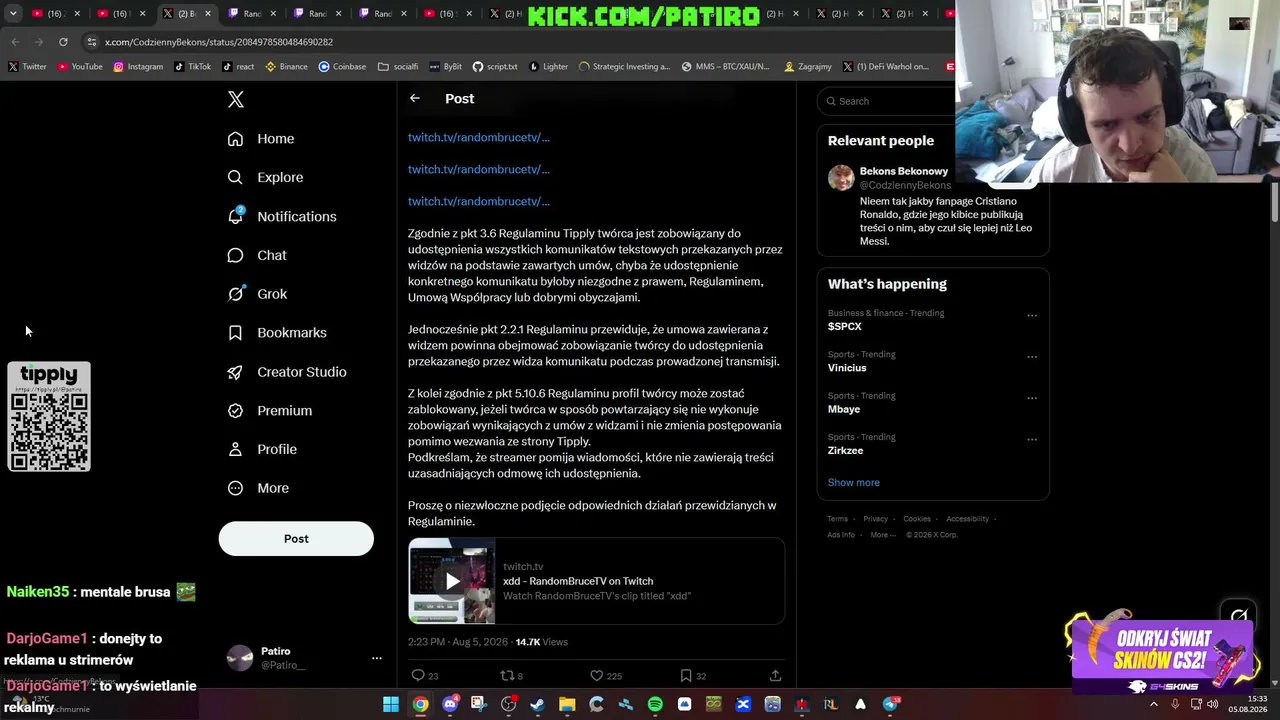Open options for the Zirkzee trend
This screenshot has height=720, width=1280.
[x=1032, y=439]
